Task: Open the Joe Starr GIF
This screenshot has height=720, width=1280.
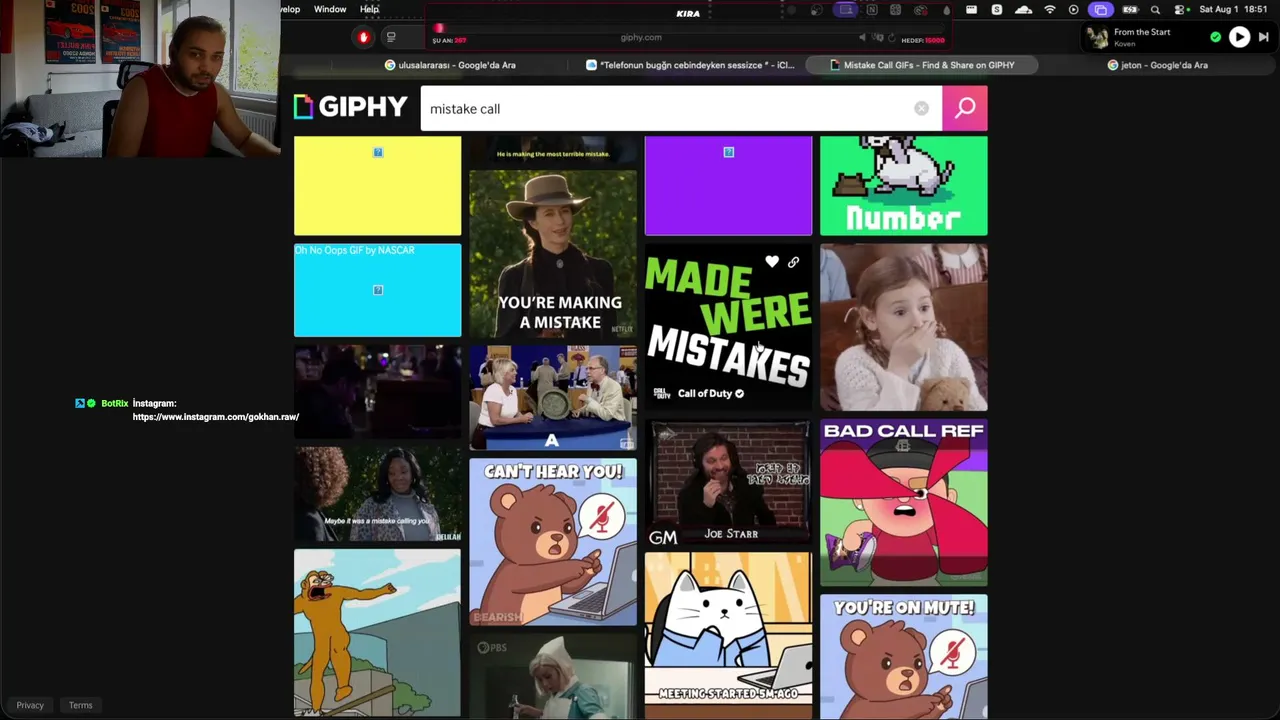Action: pyautogui.click(x=729, y=482)
